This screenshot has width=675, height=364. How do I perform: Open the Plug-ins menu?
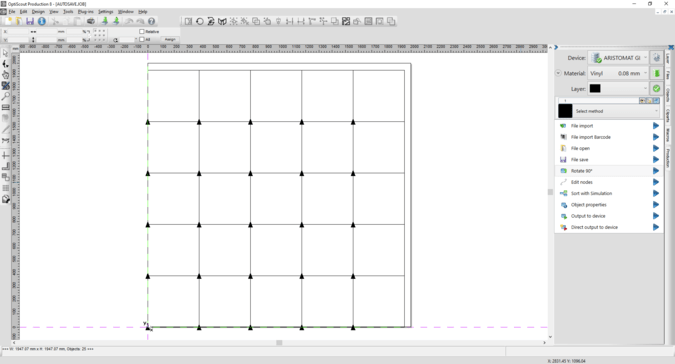coord(86,12)
